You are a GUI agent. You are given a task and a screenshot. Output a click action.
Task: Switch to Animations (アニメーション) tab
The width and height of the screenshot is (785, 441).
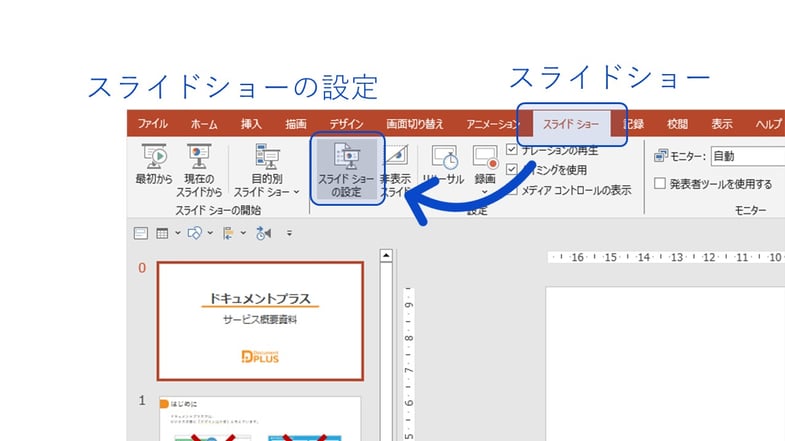(x=493, y=124)
